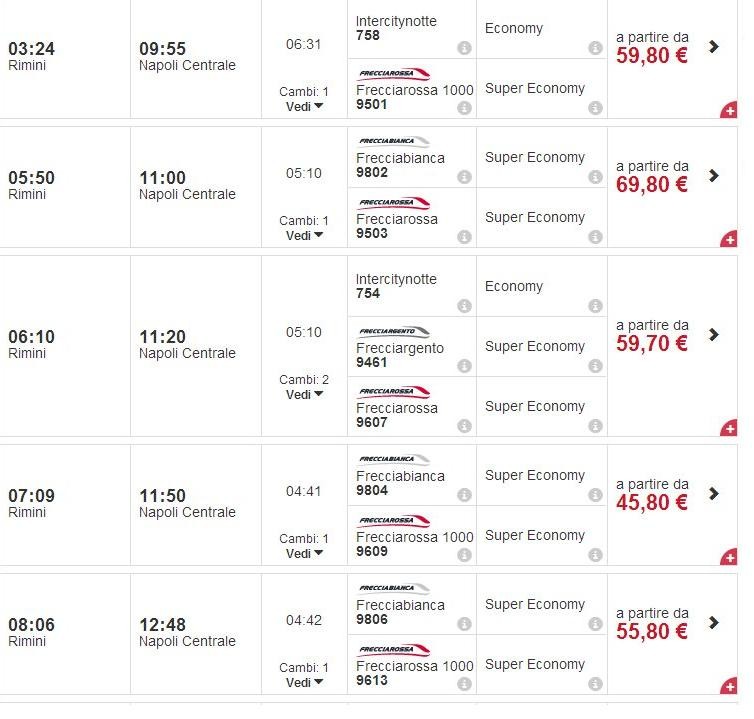Click info icon for Frecciabianca 9806

click(464, 624)
